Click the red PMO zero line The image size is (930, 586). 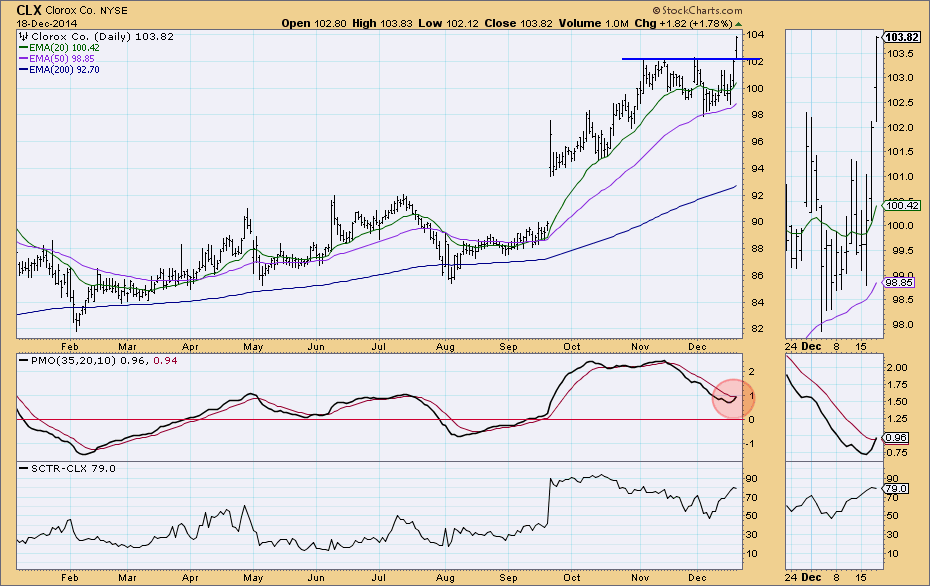click(x=379, y=420)
